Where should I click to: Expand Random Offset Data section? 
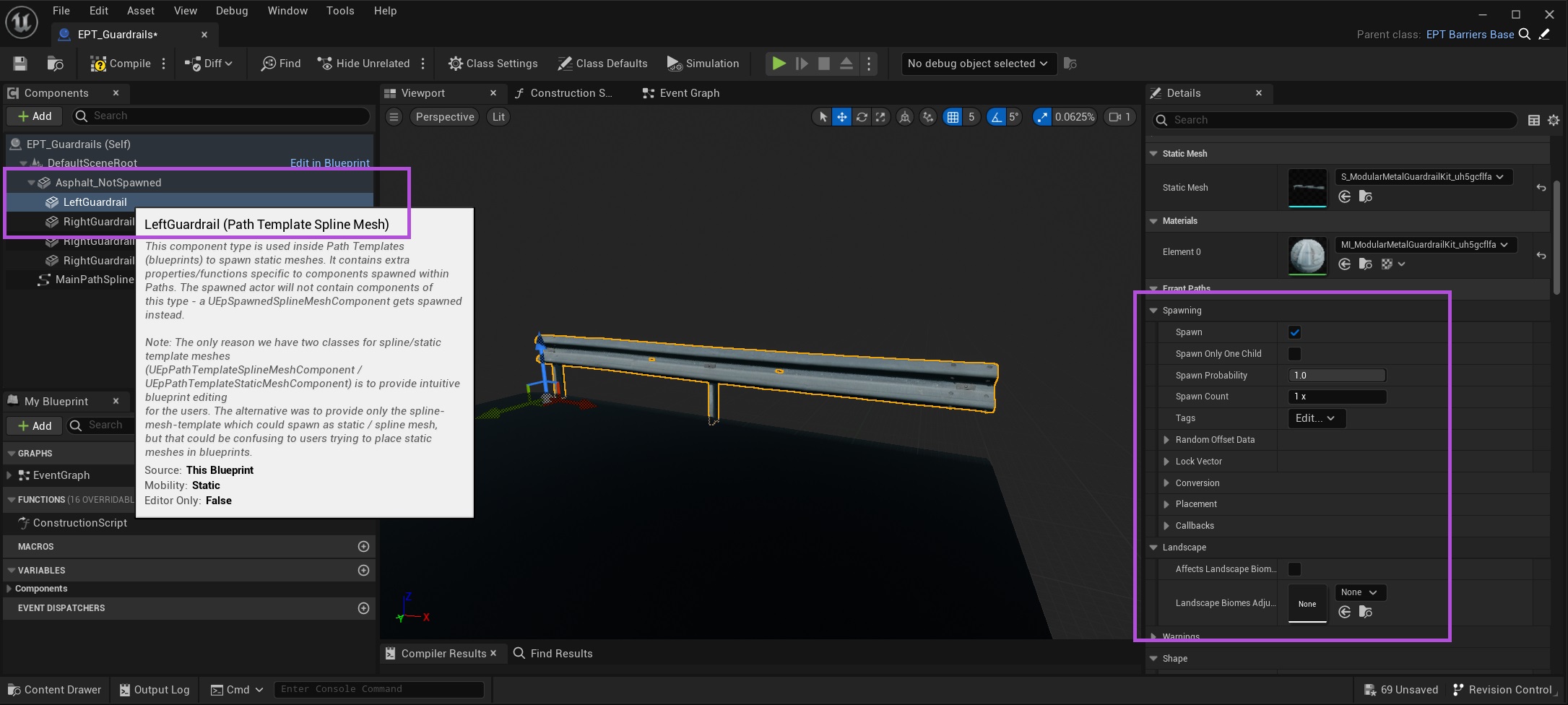[1166, 440]
